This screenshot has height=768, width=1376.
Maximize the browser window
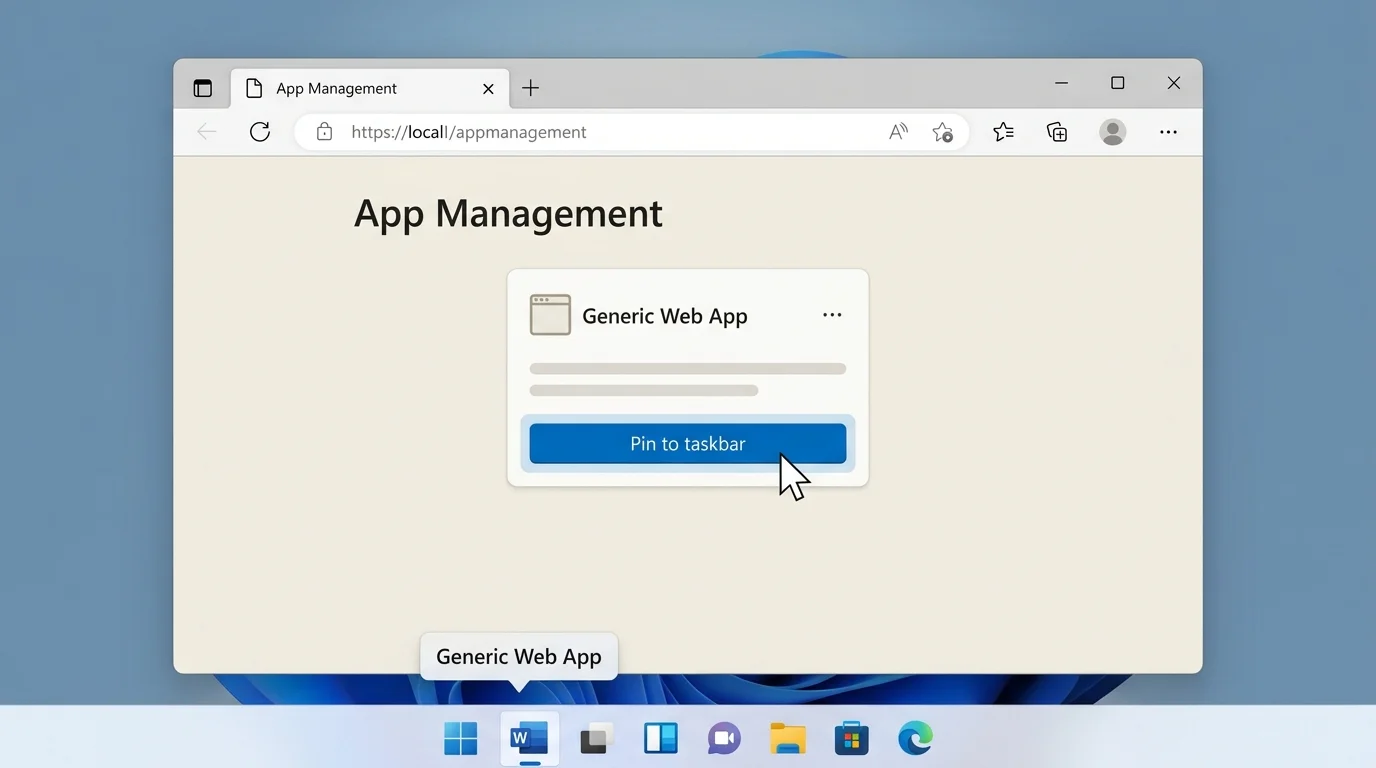coord(1118,84)
